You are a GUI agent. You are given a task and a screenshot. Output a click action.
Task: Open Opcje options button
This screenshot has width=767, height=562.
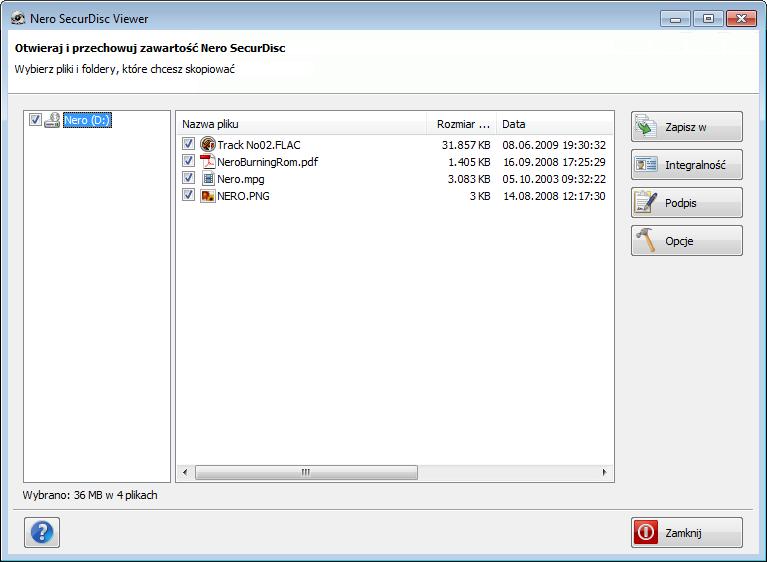coord(687,241)
